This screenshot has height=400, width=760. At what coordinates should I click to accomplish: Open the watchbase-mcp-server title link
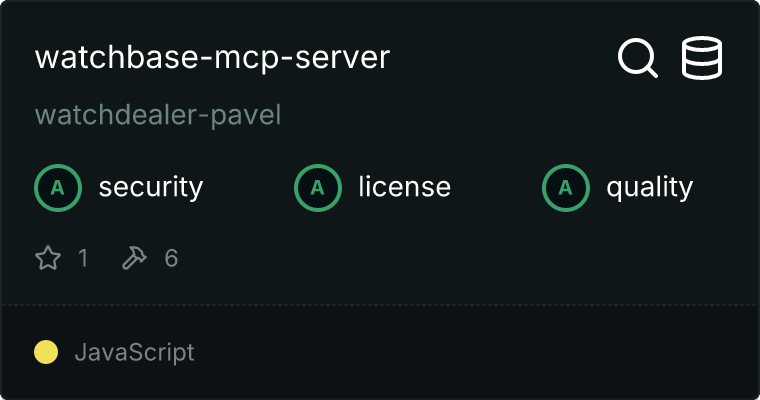pos(212,58)
